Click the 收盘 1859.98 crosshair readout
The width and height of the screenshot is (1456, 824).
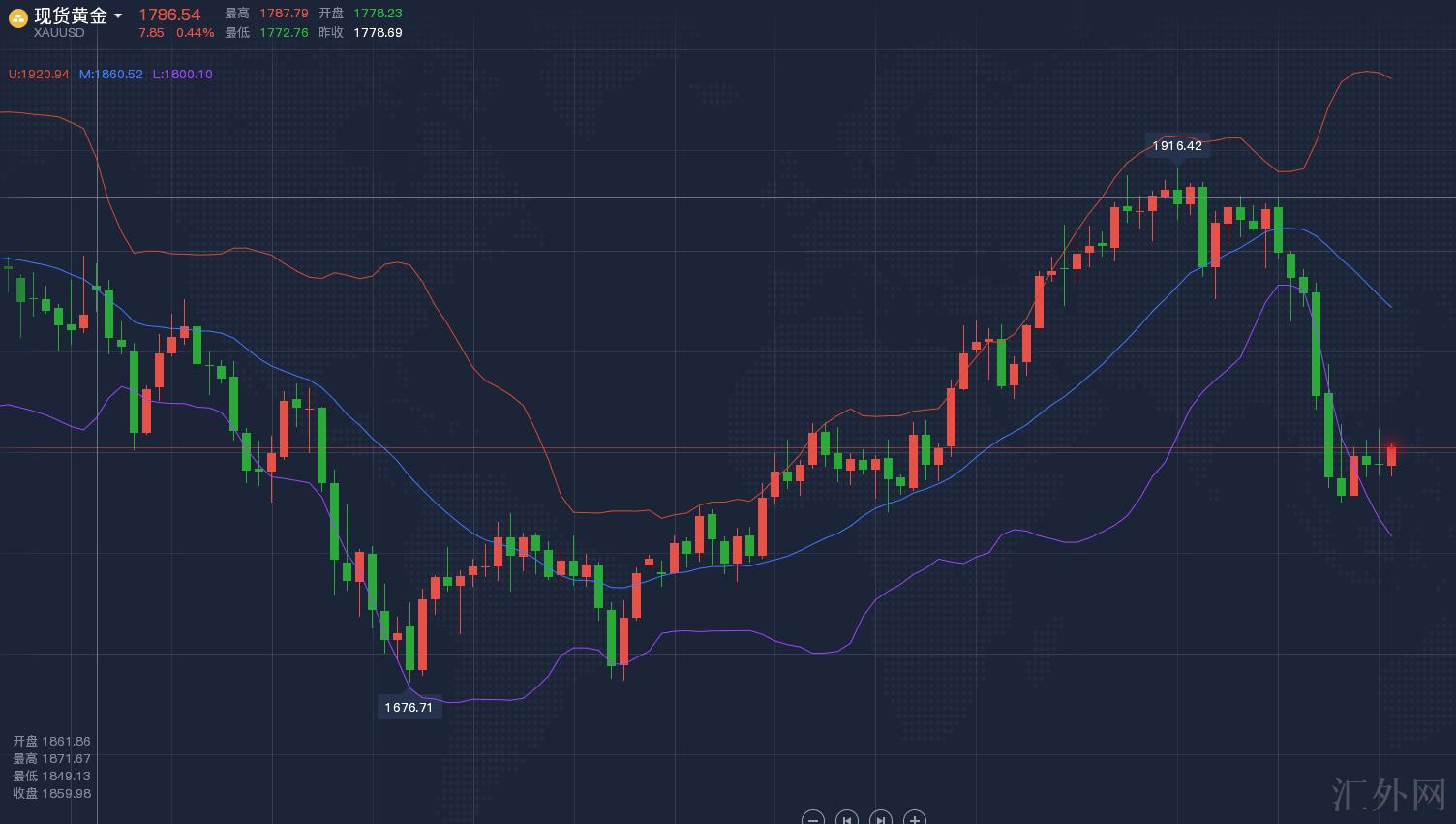51,794
